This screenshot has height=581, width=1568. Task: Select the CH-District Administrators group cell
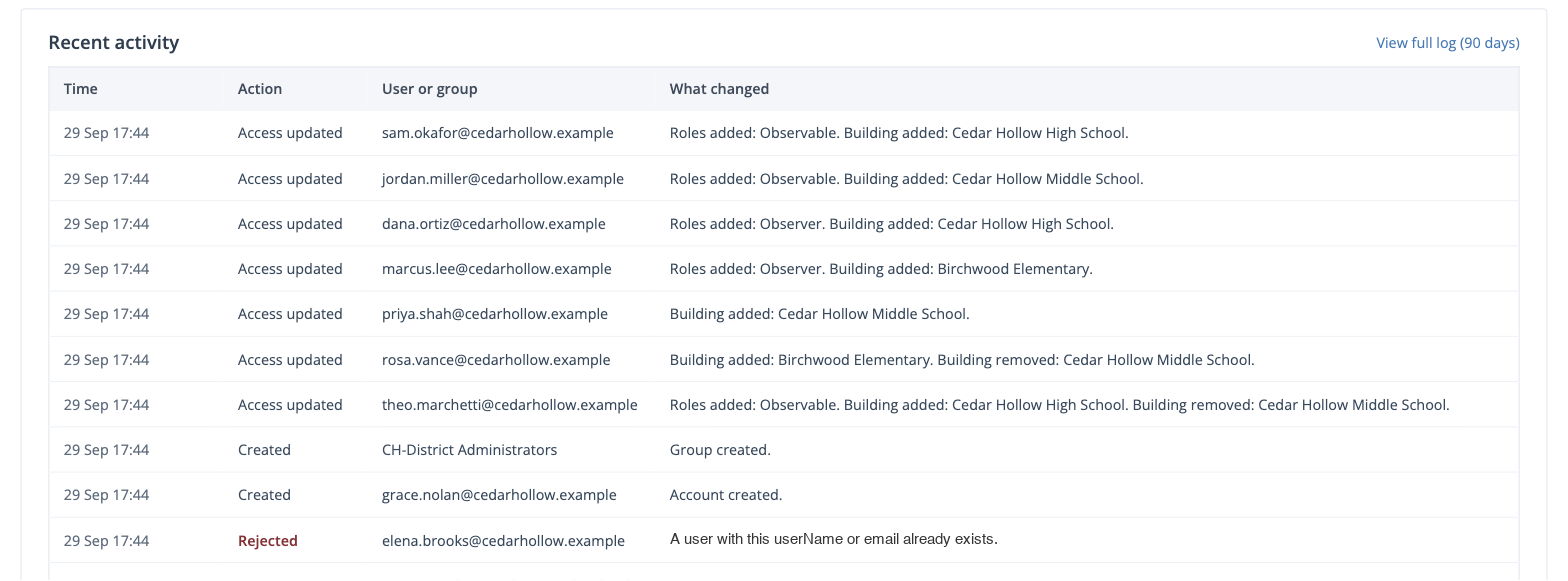tap(470, 450)
